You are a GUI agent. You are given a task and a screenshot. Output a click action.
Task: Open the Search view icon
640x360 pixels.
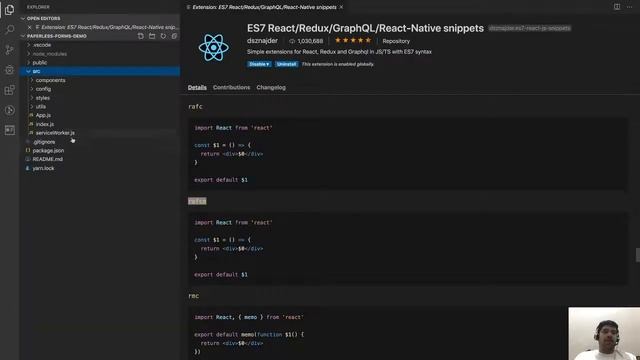(9, 29)
